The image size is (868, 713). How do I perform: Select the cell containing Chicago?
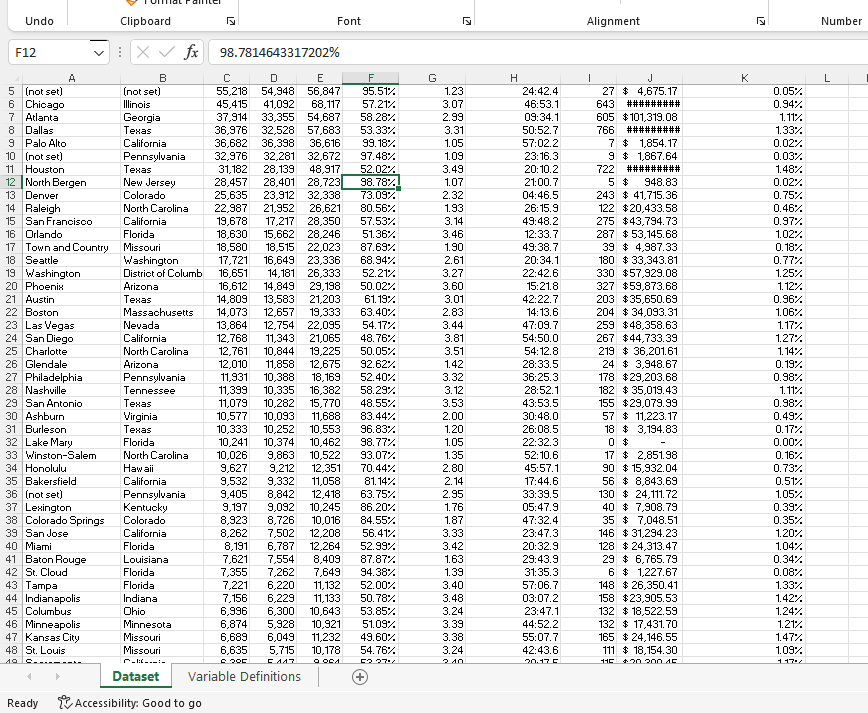[x=71, y=105]
